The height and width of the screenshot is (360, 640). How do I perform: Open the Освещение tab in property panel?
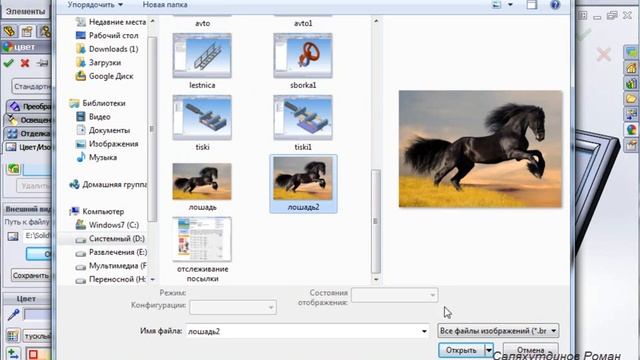pos(29,120)
